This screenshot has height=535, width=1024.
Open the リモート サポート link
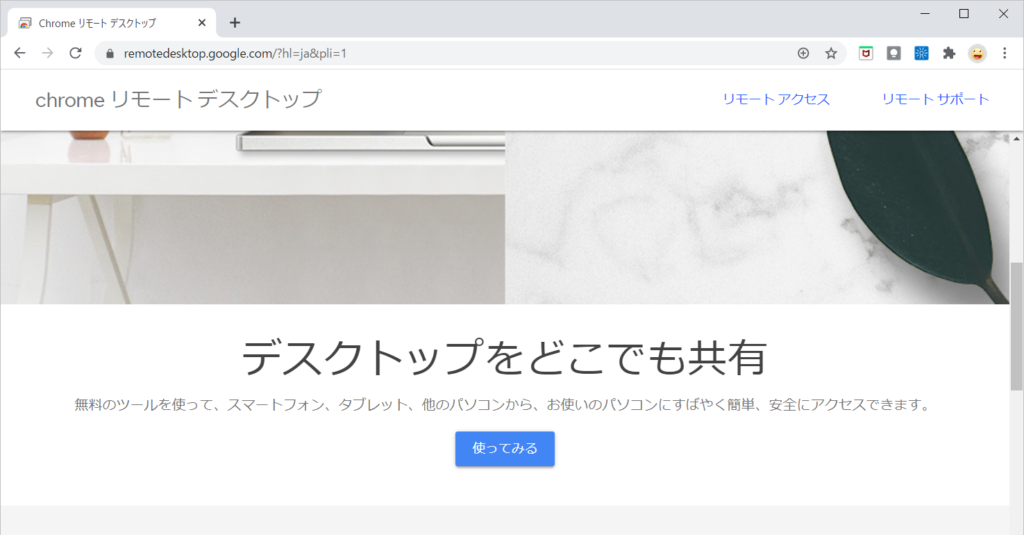(935, 99)
